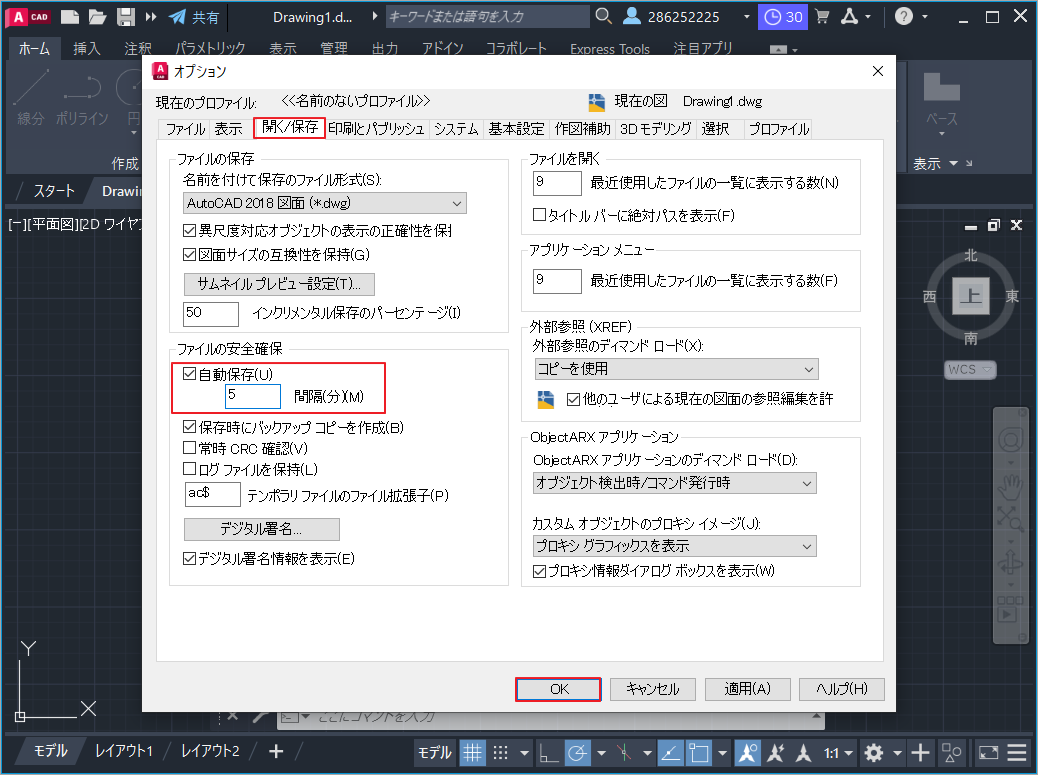Enable the ログ ファイルを保持(L) checkbox

190,468
